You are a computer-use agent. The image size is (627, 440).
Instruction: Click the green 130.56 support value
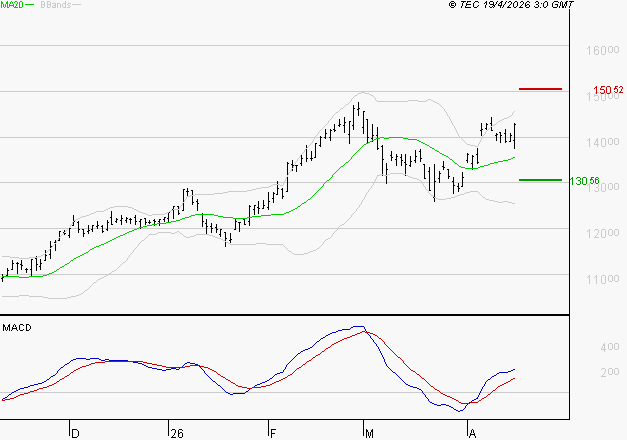(x=585, y=181)
